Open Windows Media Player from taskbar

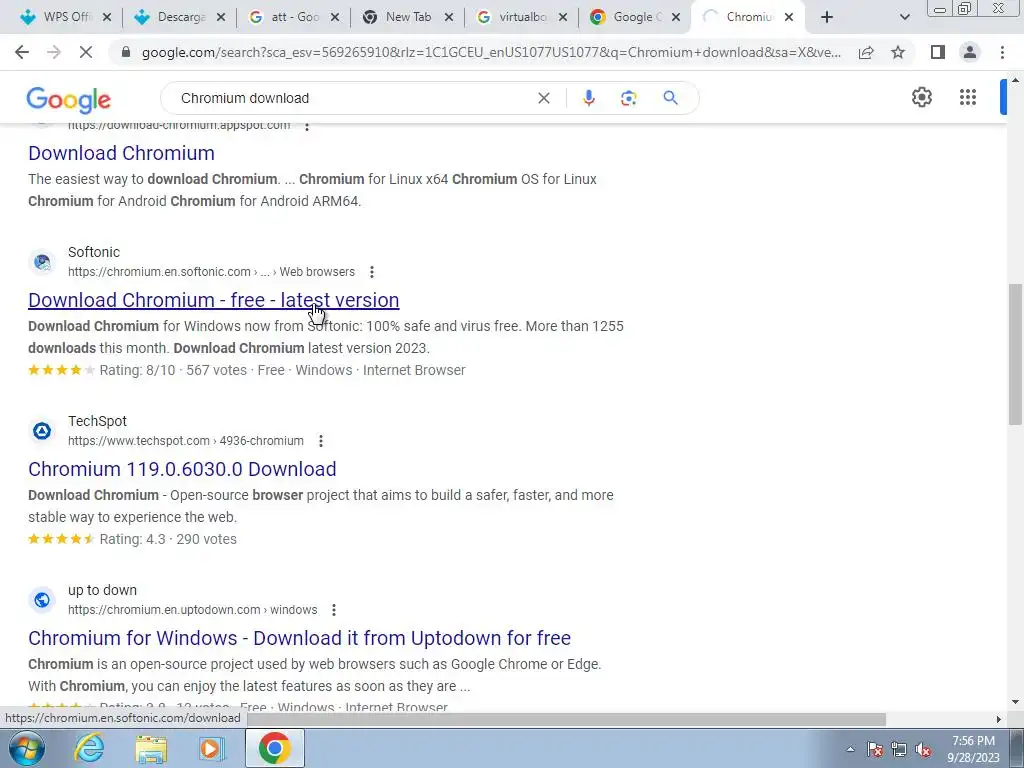[212, 748]
